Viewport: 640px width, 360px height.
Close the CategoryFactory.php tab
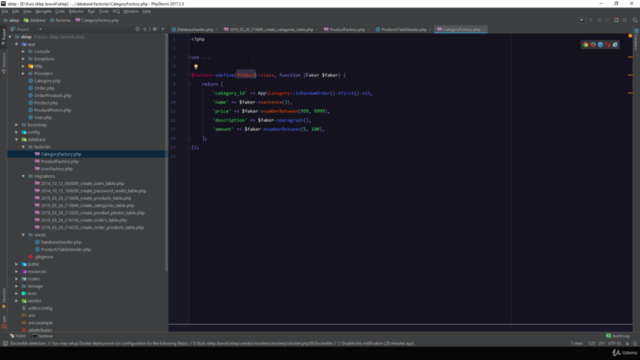tap(484, 29)
